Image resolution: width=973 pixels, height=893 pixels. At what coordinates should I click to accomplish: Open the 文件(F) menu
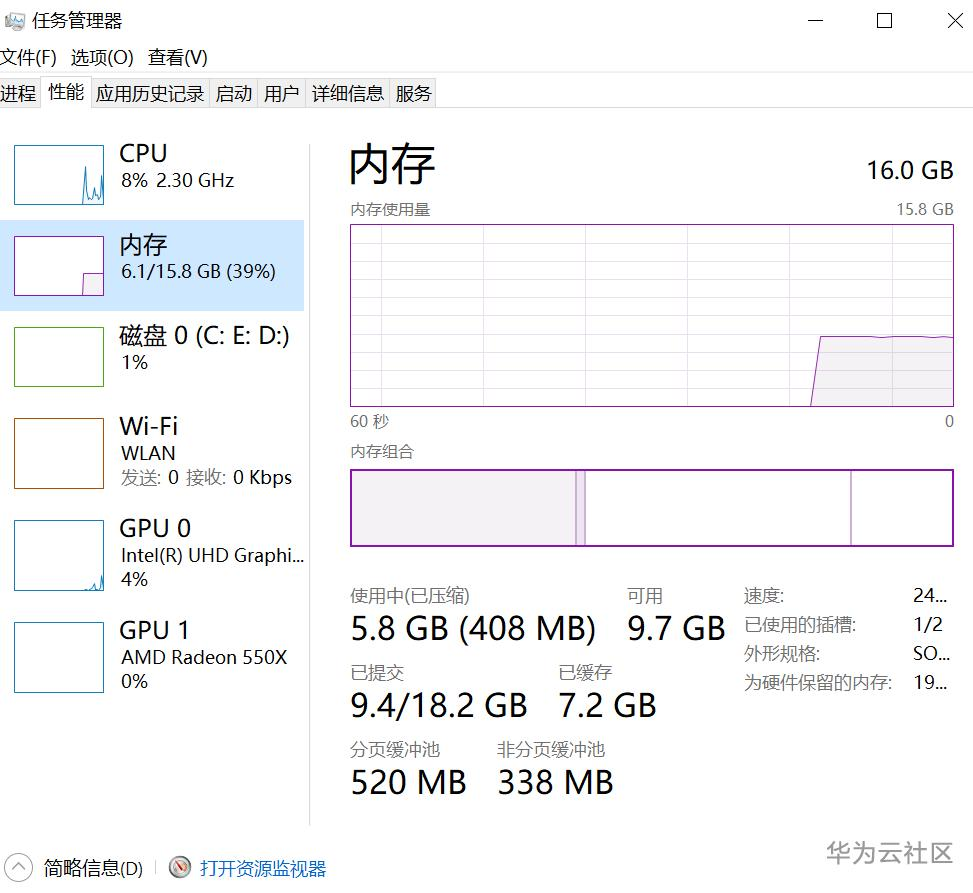pos(28,58)
